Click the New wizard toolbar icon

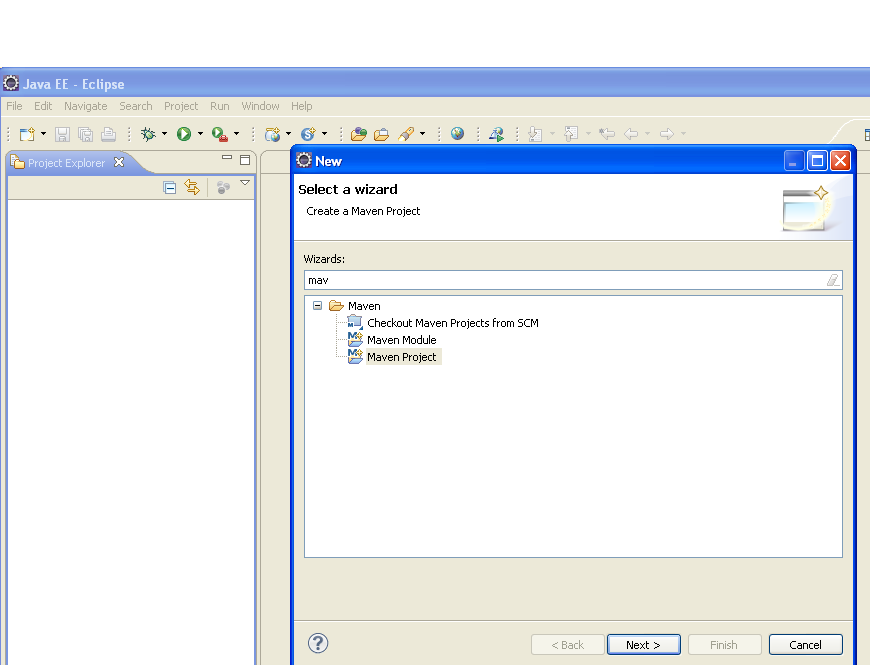tap(27, 134)
